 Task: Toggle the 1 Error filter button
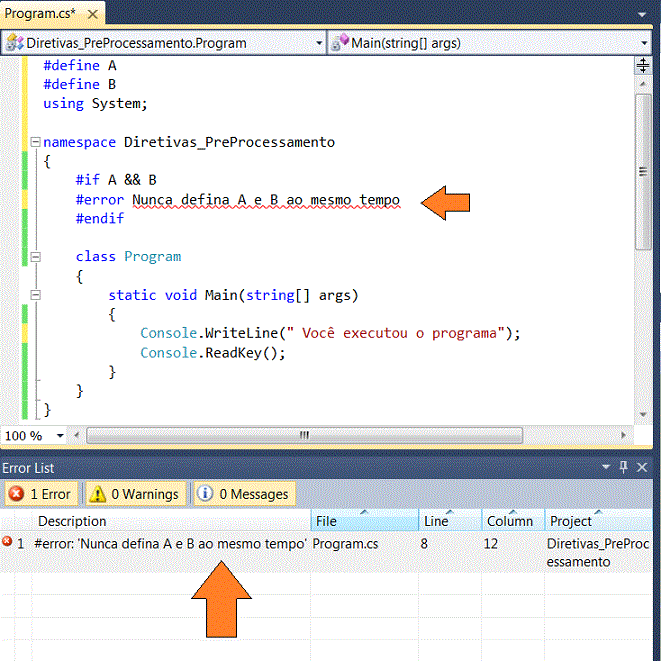[41, 494]
